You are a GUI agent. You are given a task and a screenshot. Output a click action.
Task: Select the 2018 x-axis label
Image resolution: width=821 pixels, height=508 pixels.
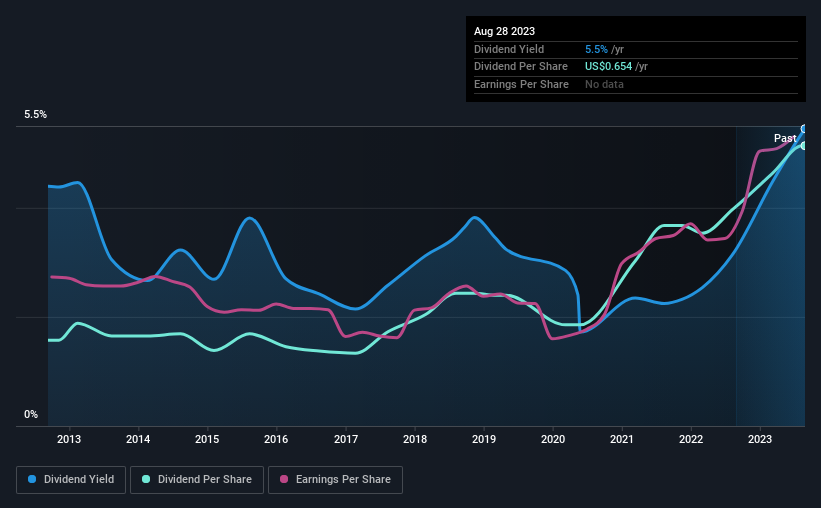point(415,439)
